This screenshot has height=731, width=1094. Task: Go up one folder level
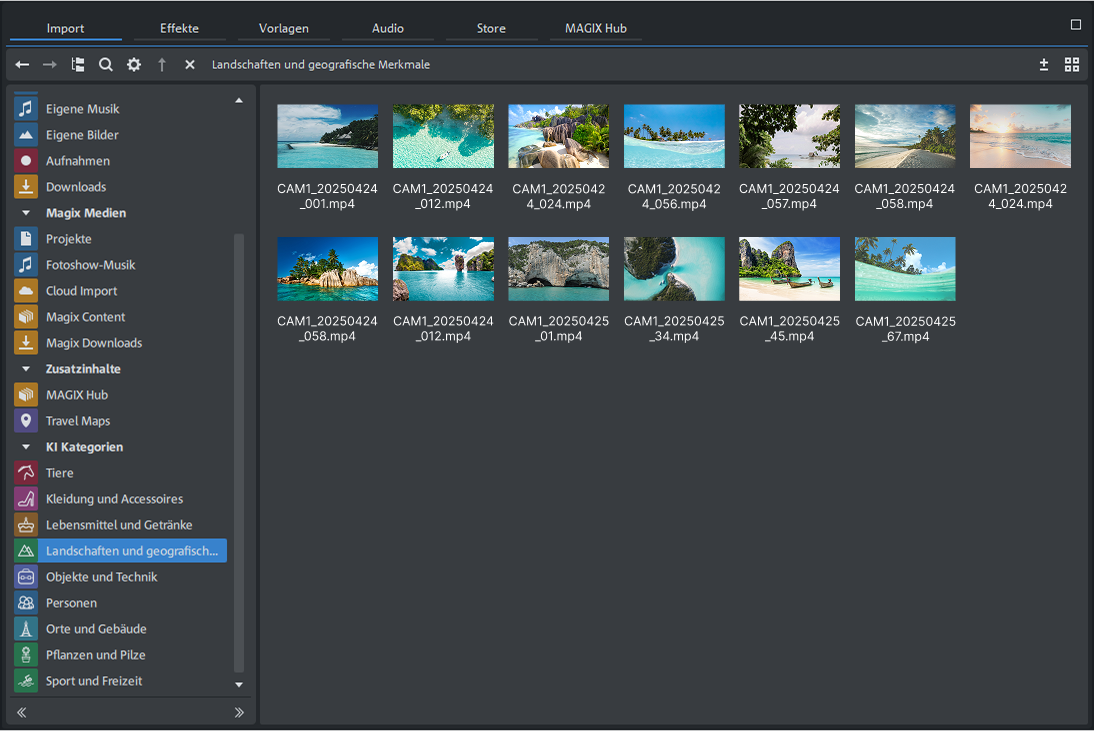coord(162,65)
